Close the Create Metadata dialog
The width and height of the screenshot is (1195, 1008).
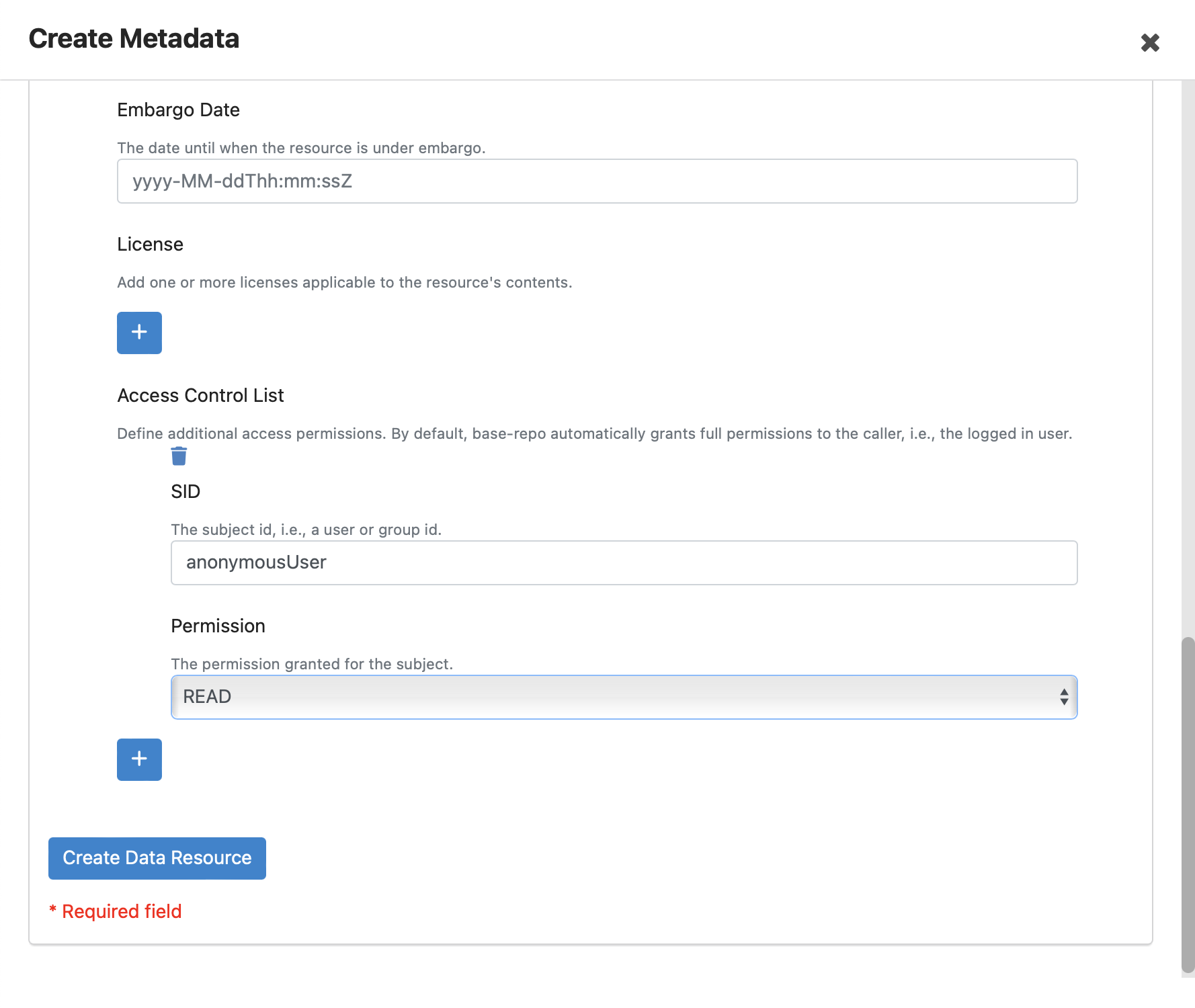(x=1150, y=42)
